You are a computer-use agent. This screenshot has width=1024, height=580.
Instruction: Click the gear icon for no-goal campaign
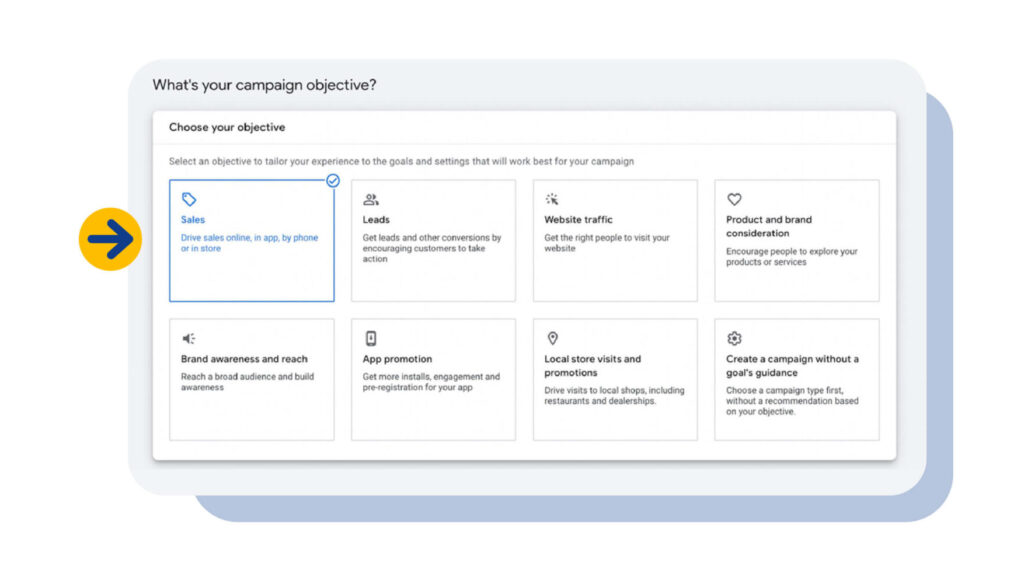pyautogui.click(x=734, y=338)
